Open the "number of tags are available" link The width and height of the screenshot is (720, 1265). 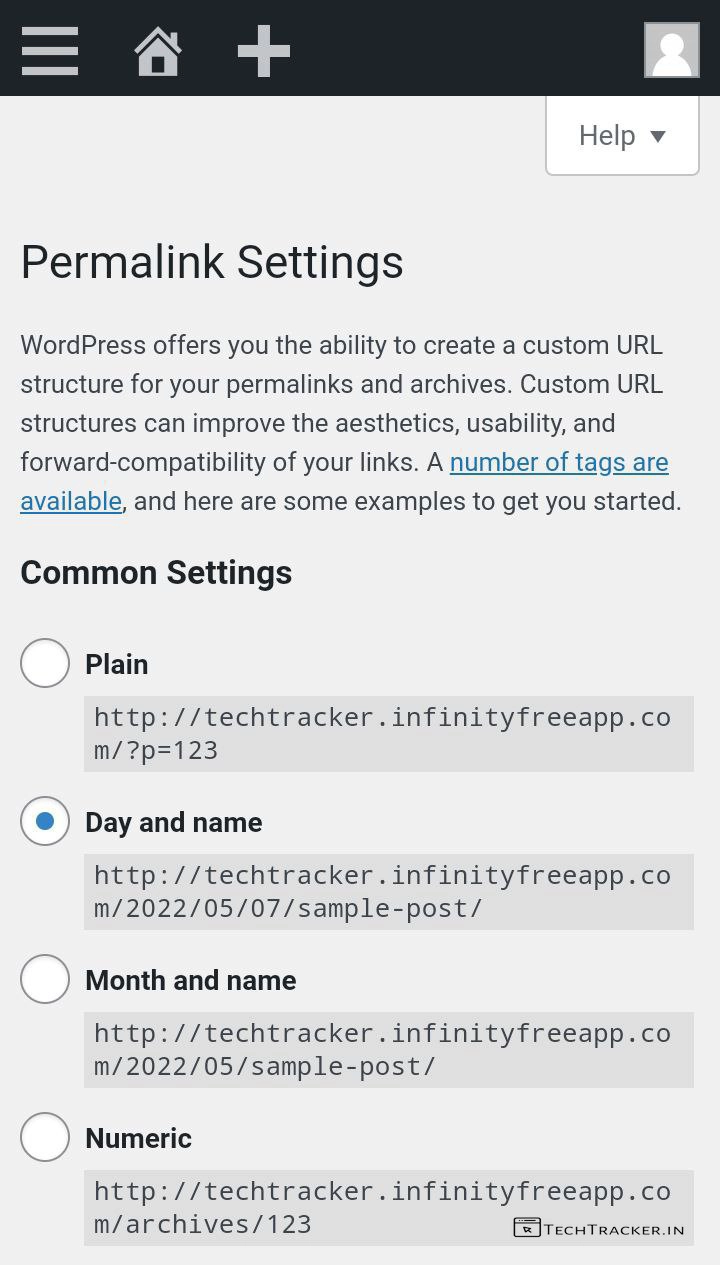[558, 463]
